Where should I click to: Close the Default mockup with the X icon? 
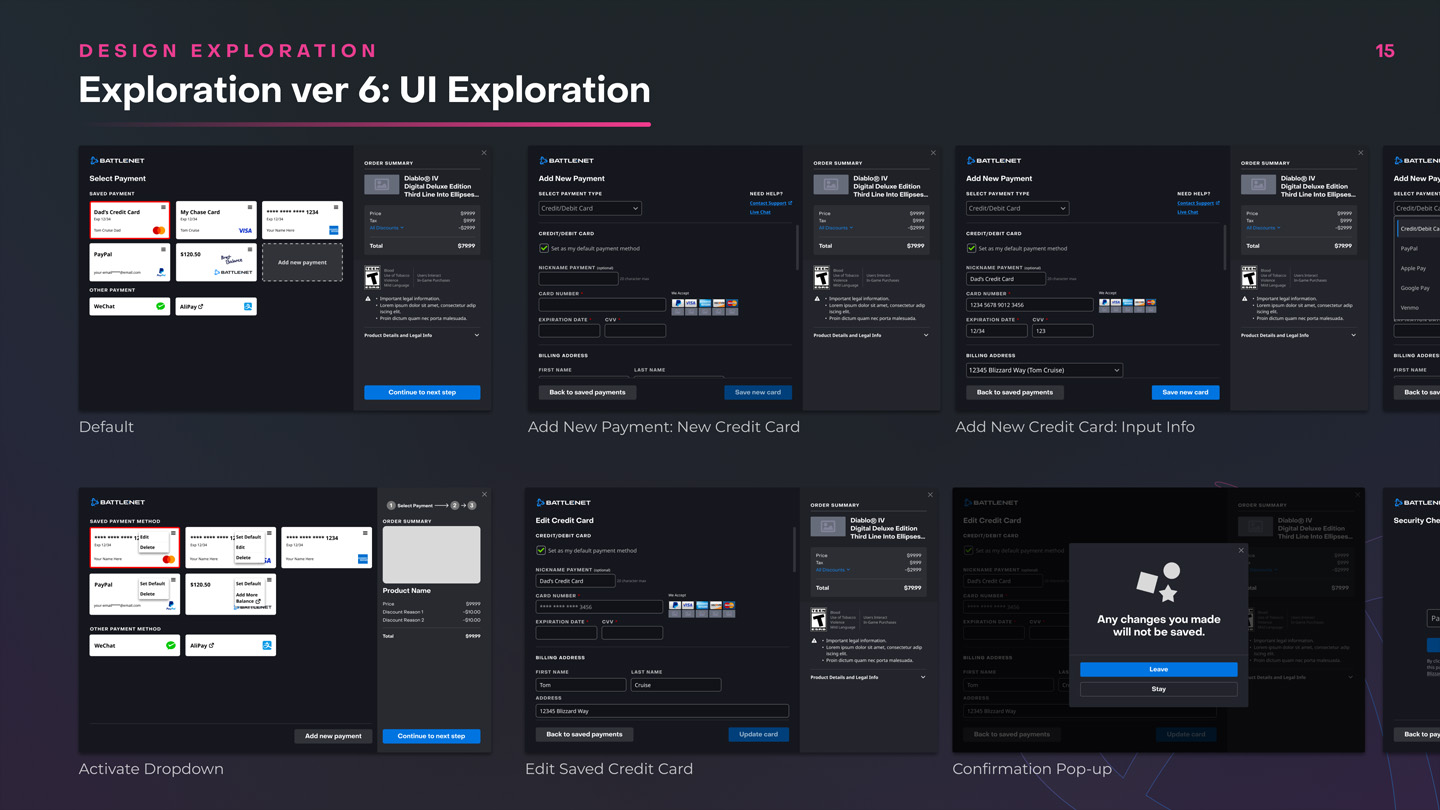click(x=484, y=153)
